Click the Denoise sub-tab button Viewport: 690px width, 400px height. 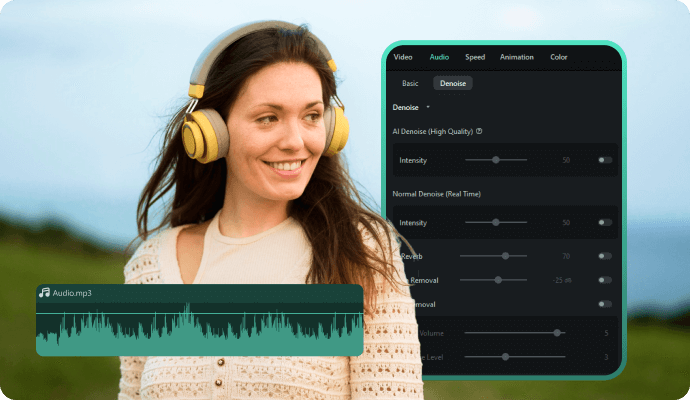pyautogui.click(x=453, y=83)
